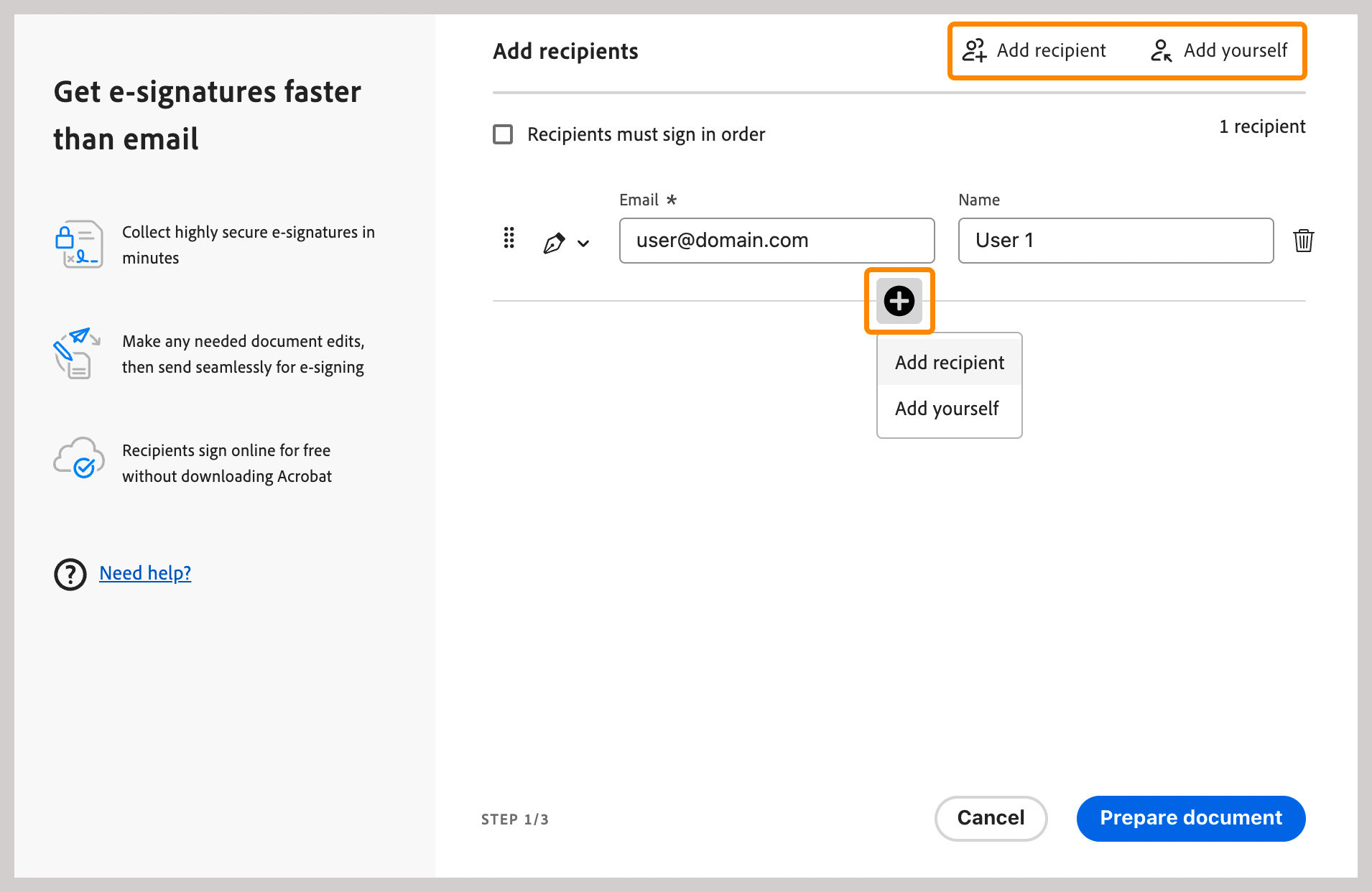This screenshot has width=1372, height=892.
Task: Click the Name field showing User 1
Action: 1114,241
